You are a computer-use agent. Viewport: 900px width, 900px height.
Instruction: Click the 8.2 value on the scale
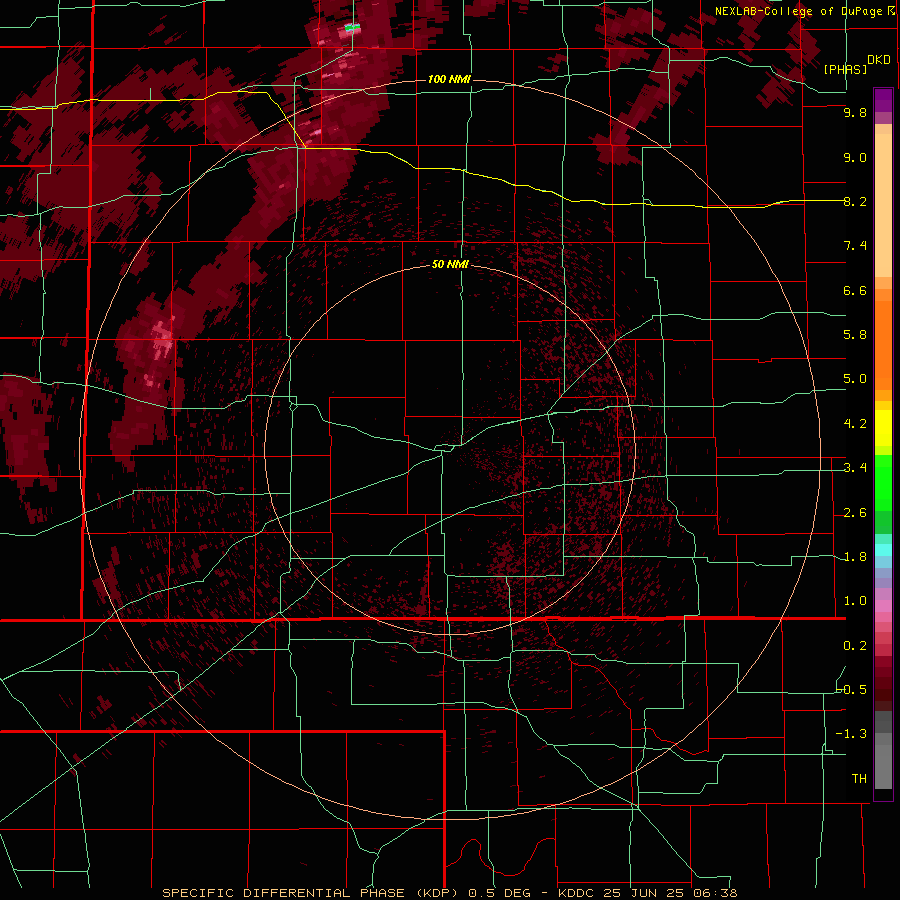click(855, 201)
